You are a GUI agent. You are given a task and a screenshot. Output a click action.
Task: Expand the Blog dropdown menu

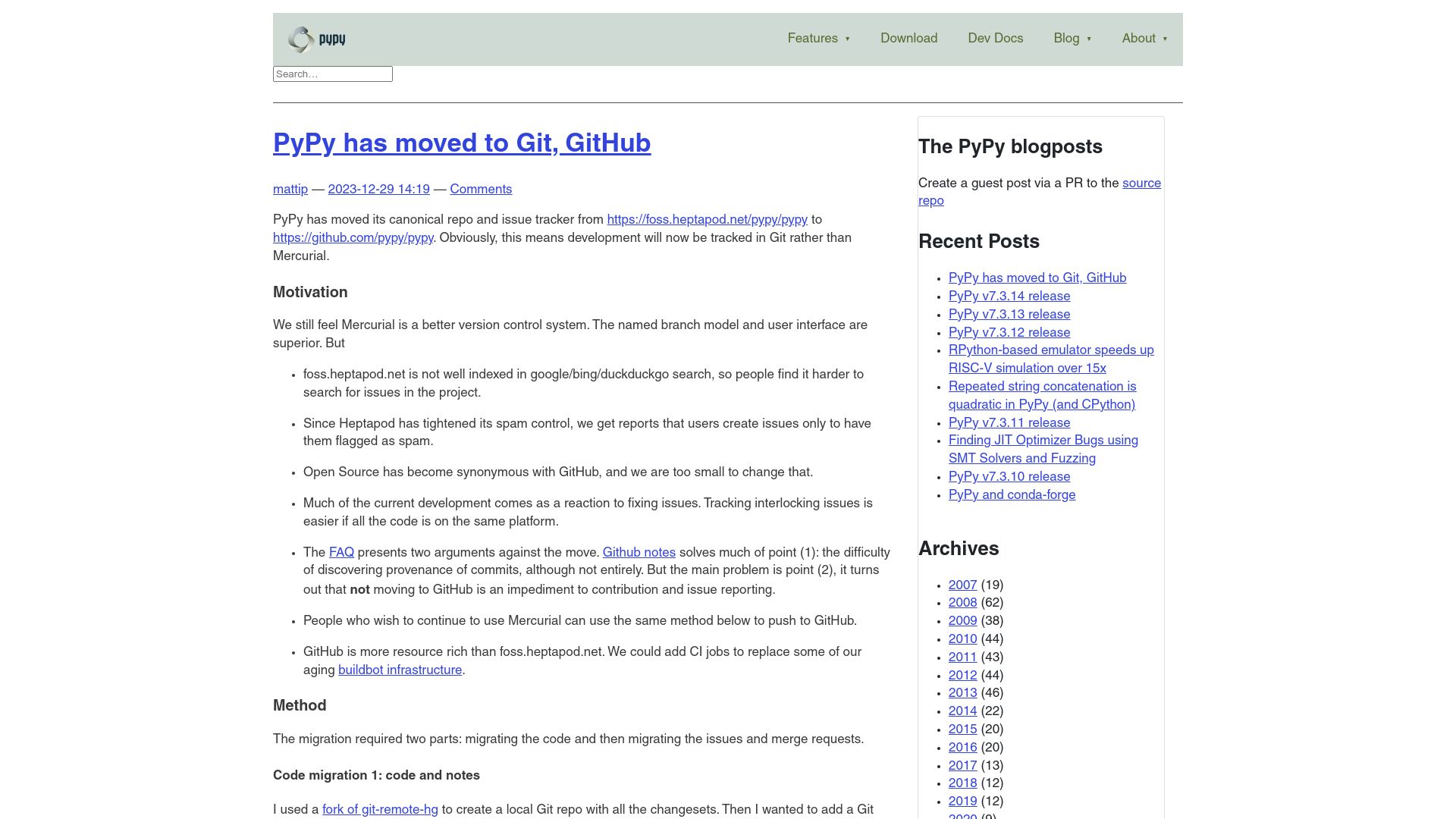(1072, 39)
